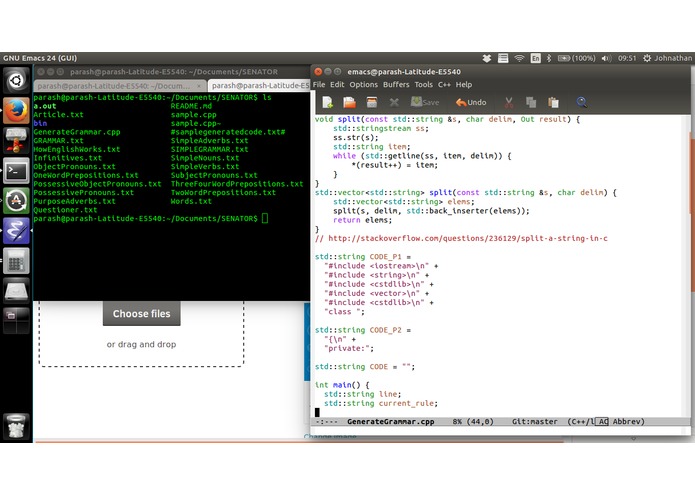695x494 pixels.
Task: Click the Dropbox indicator in top panel
Action: tap(487, 58)
